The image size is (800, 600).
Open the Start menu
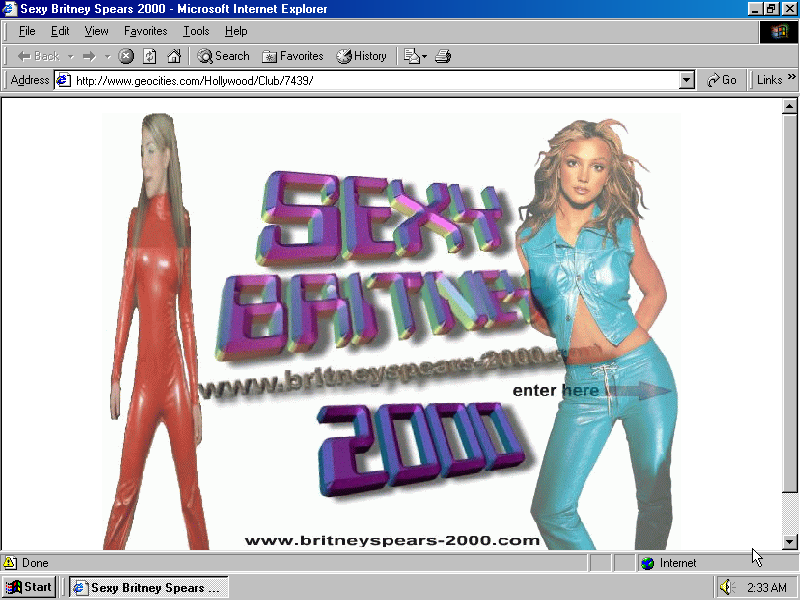pyautogui.click(x=29, y=587)
